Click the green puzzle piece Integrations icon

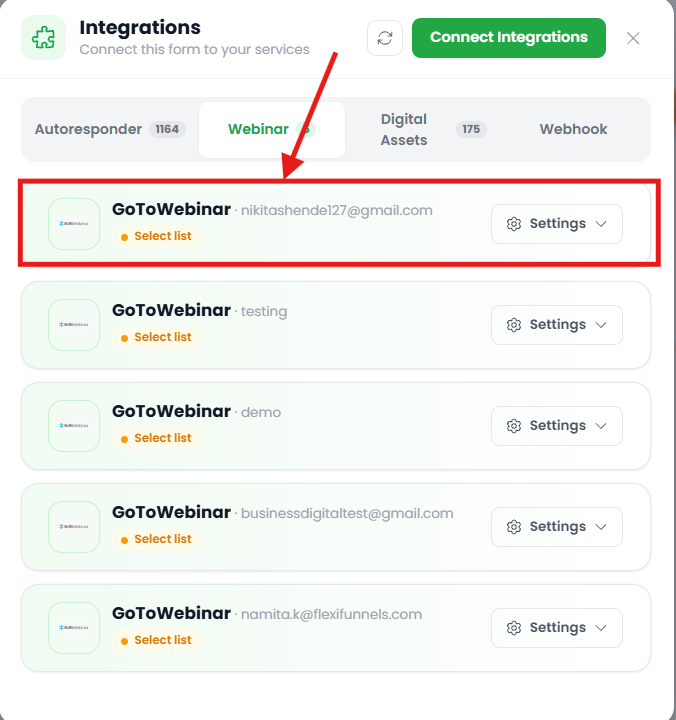(x=44, y=38)
